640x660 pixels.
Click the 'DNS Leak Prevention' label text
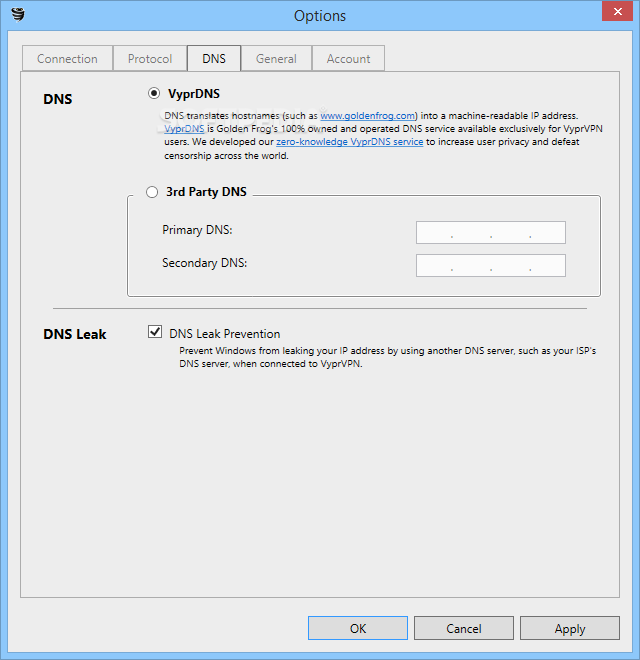(224, 334)
